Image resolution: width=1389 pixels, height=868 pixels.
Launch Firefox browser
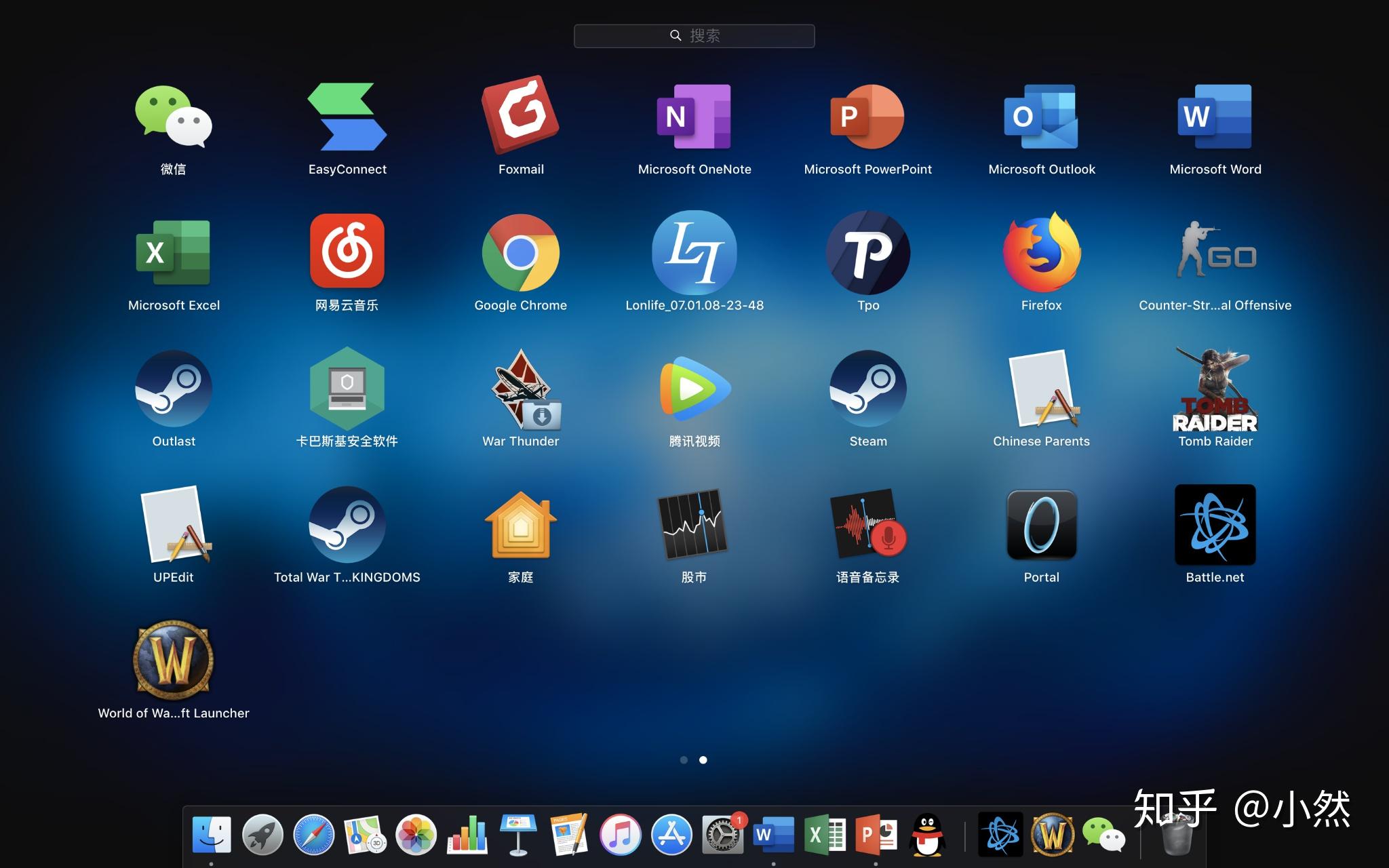click(1041, 253)
